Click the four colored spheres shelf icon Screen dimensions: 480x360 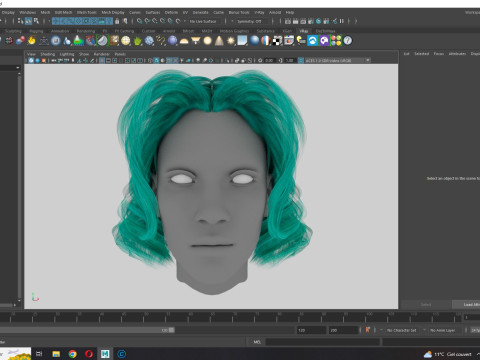(336, 41)
